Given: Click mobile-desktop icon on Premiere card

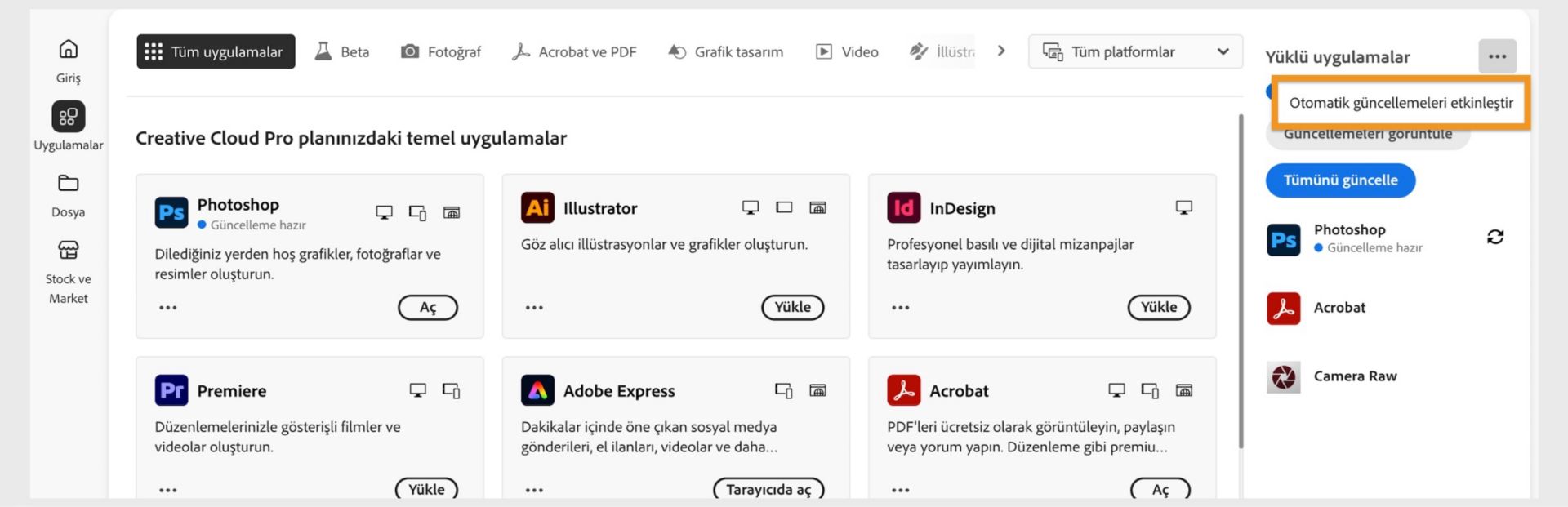Looking at the screenshot, I should pos(452,390).
